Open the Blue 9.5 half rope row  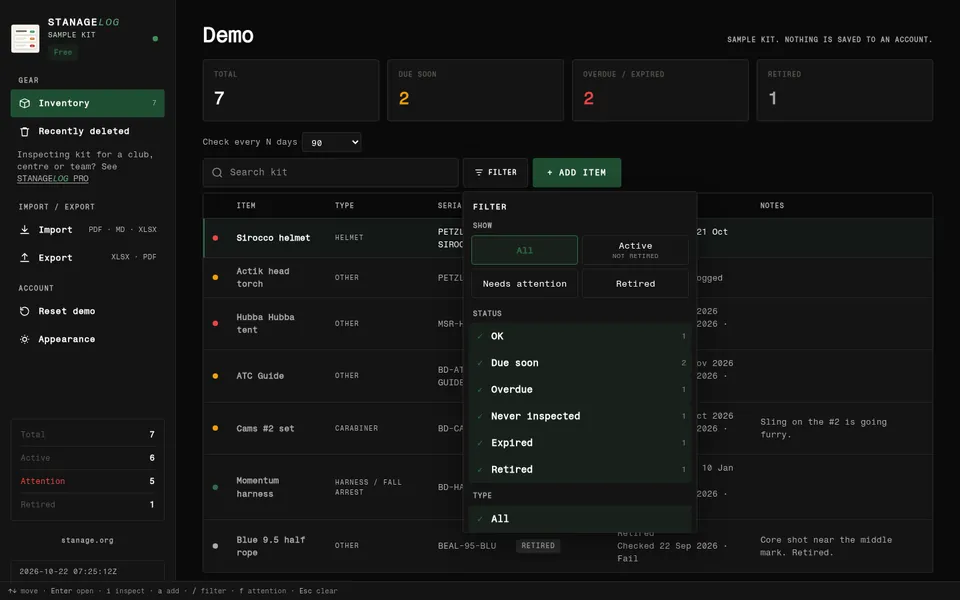(568, 546)
